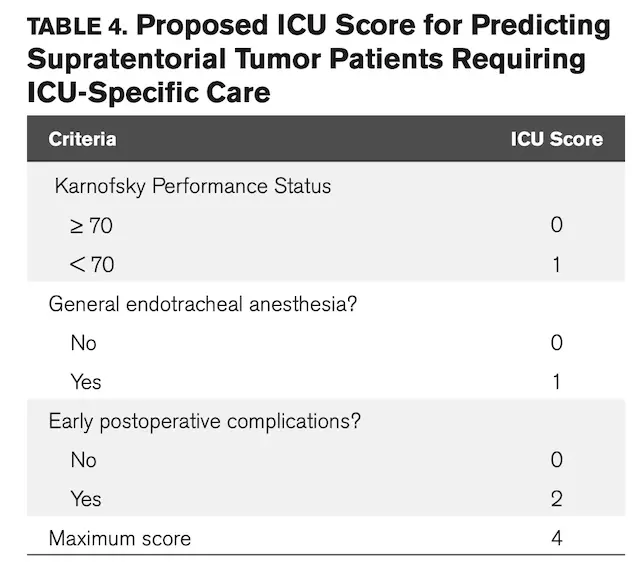Click "No" under Early postoperative complications
Image resolution: width=640 pixels, height=567 pixels.
pyautogui.click(x=84, y=460)
